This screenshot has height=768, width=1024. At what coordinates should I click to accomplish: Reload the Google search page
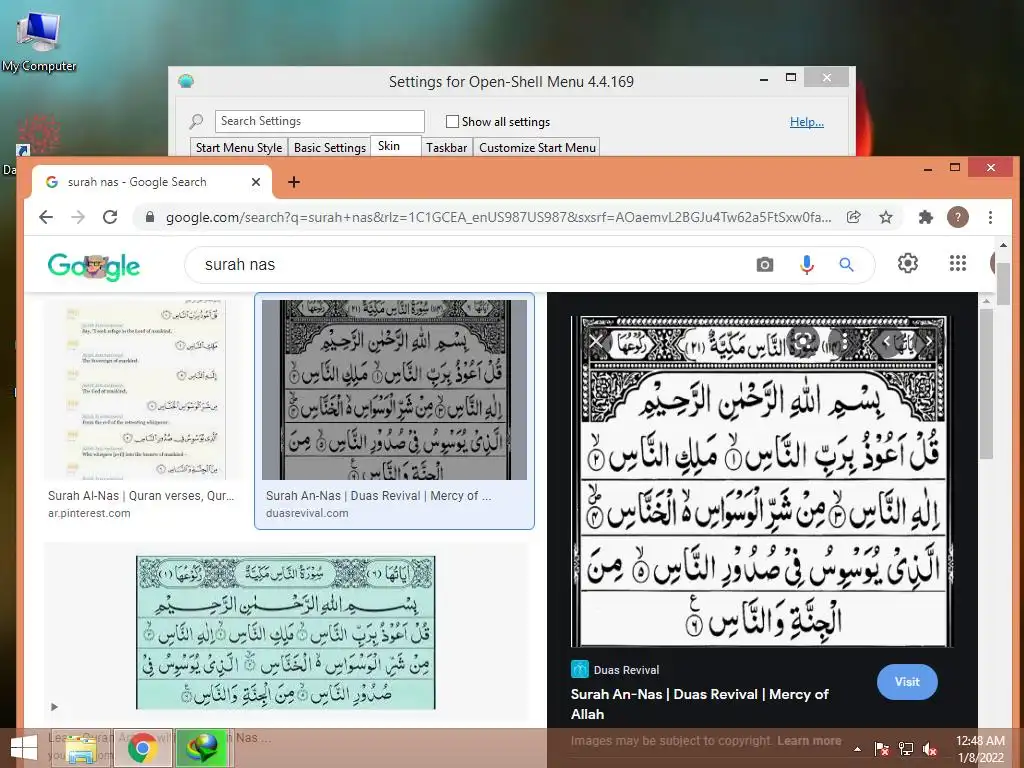110,217
